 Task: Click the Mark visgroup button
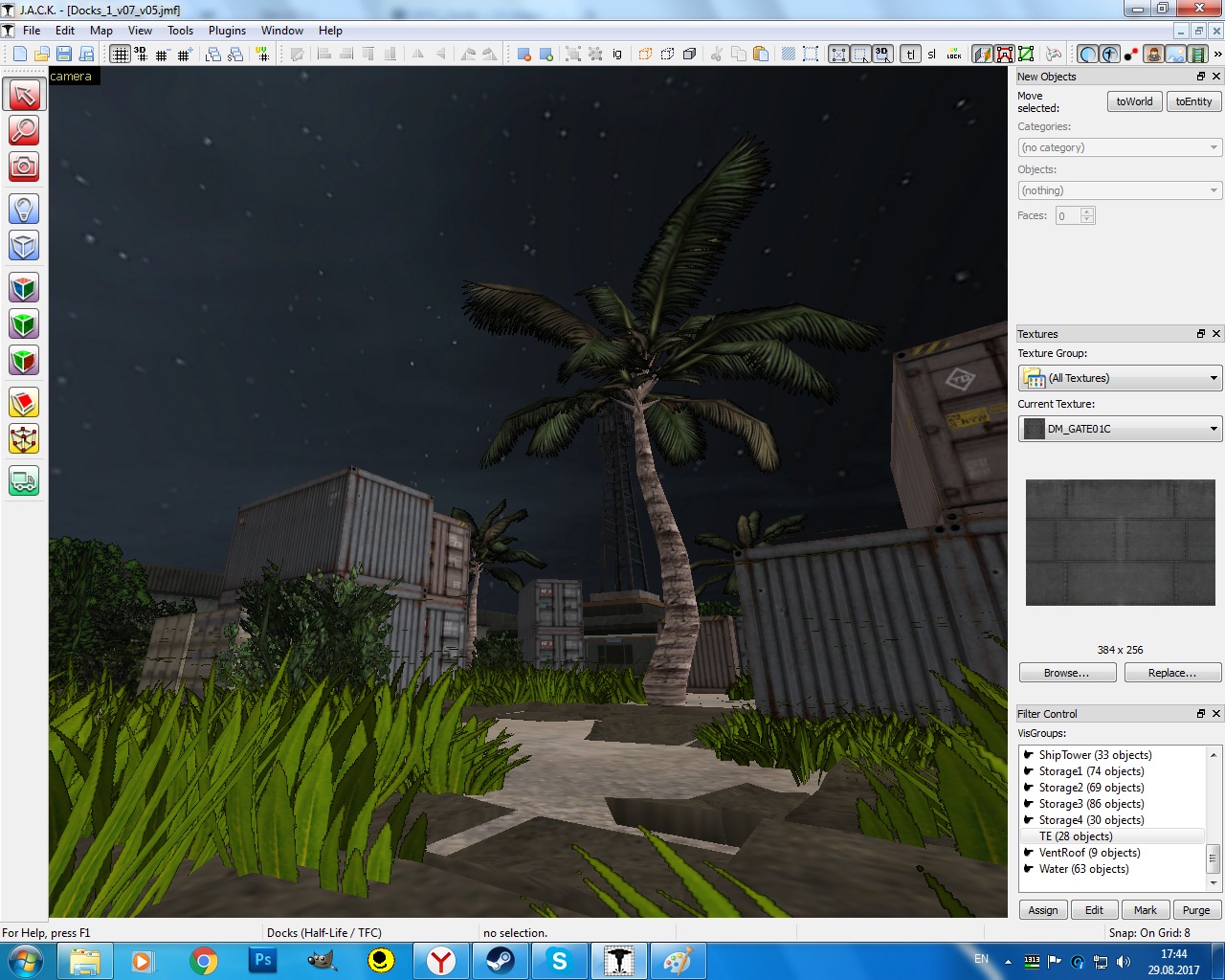[x=1146, y=910]
